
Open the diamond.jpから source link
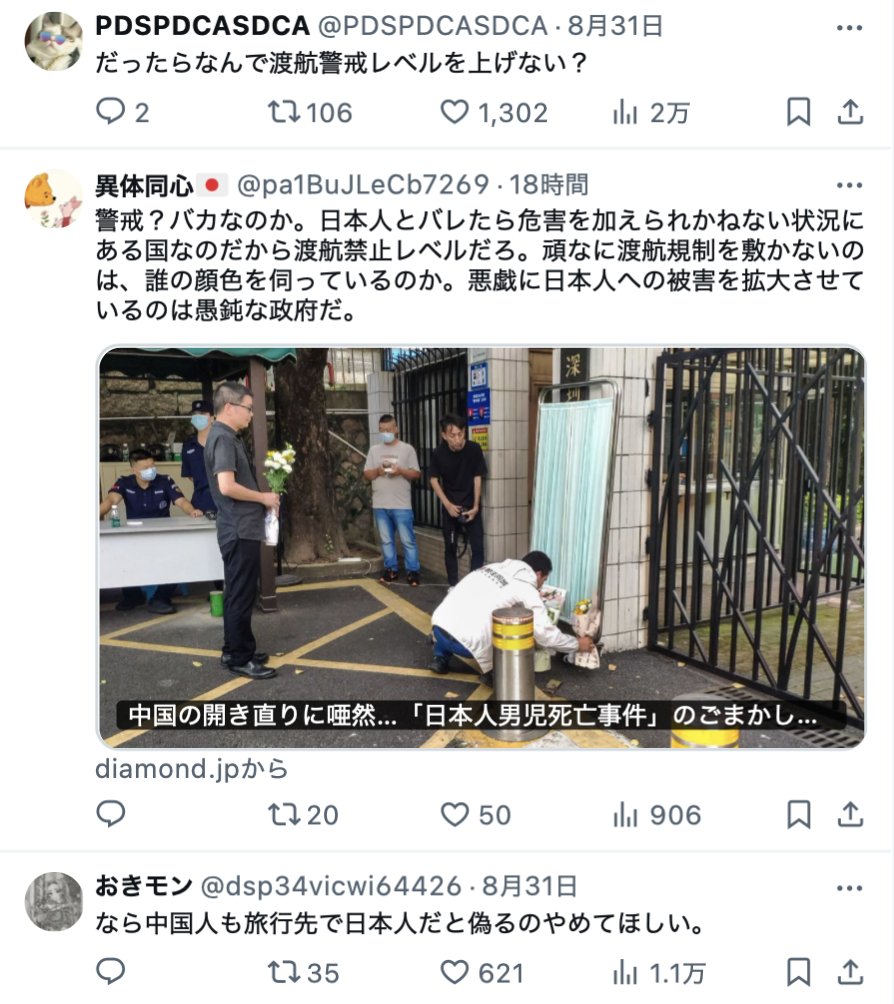[191, 768]
